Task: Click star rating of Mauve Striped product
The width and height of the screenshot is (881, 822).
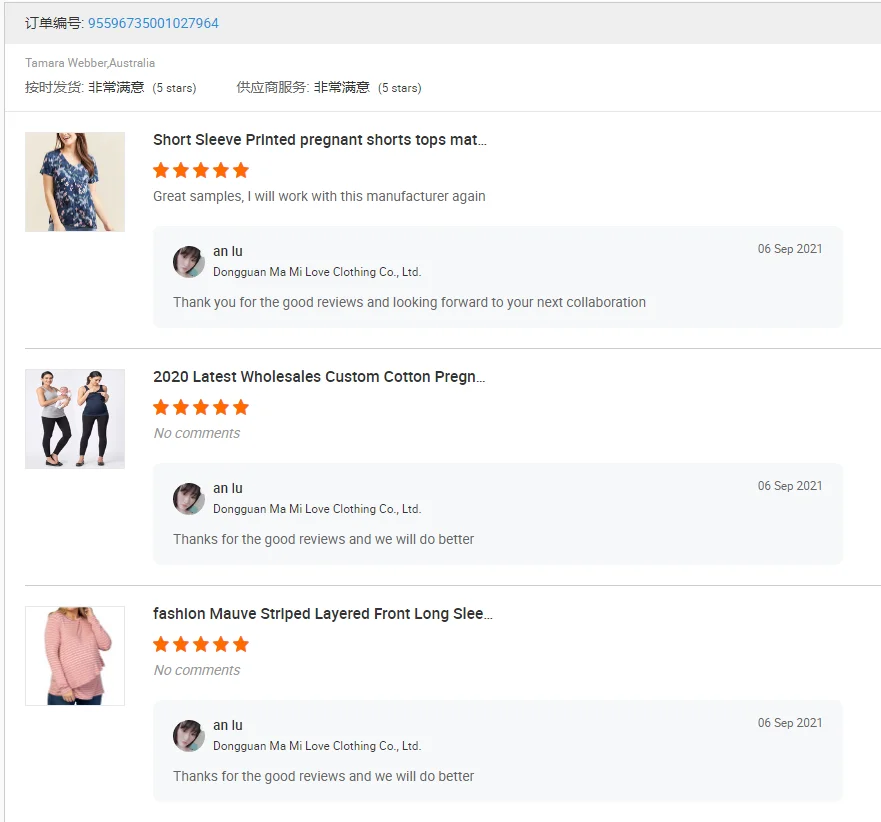Action: [201, 644]
